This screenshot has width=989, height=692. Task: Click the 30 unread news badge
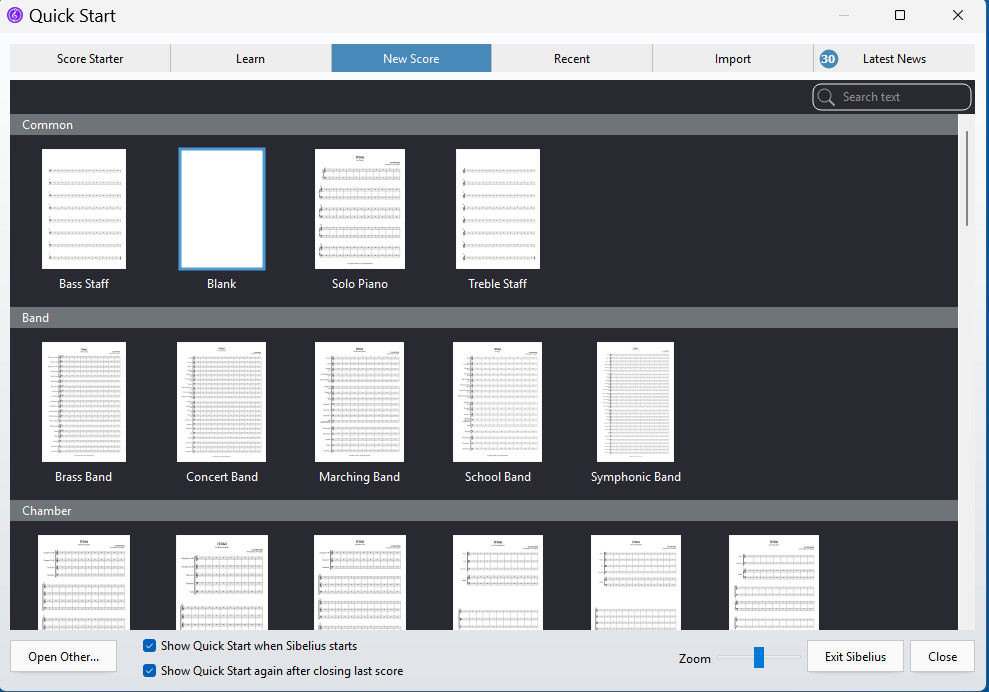click(x=828, y=59)
